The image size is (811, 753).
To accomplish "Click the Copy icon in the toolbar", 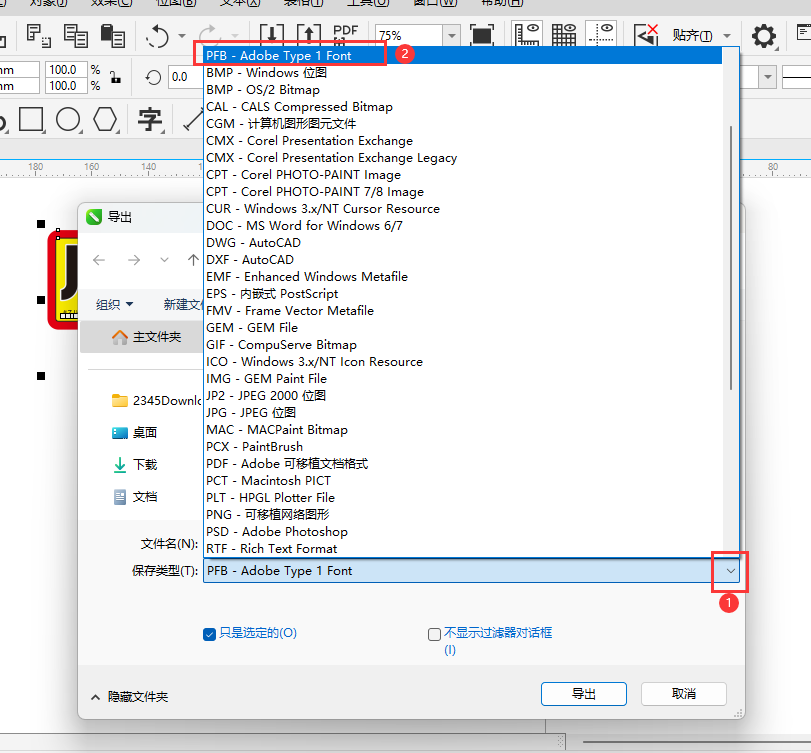I will point(76,36).
